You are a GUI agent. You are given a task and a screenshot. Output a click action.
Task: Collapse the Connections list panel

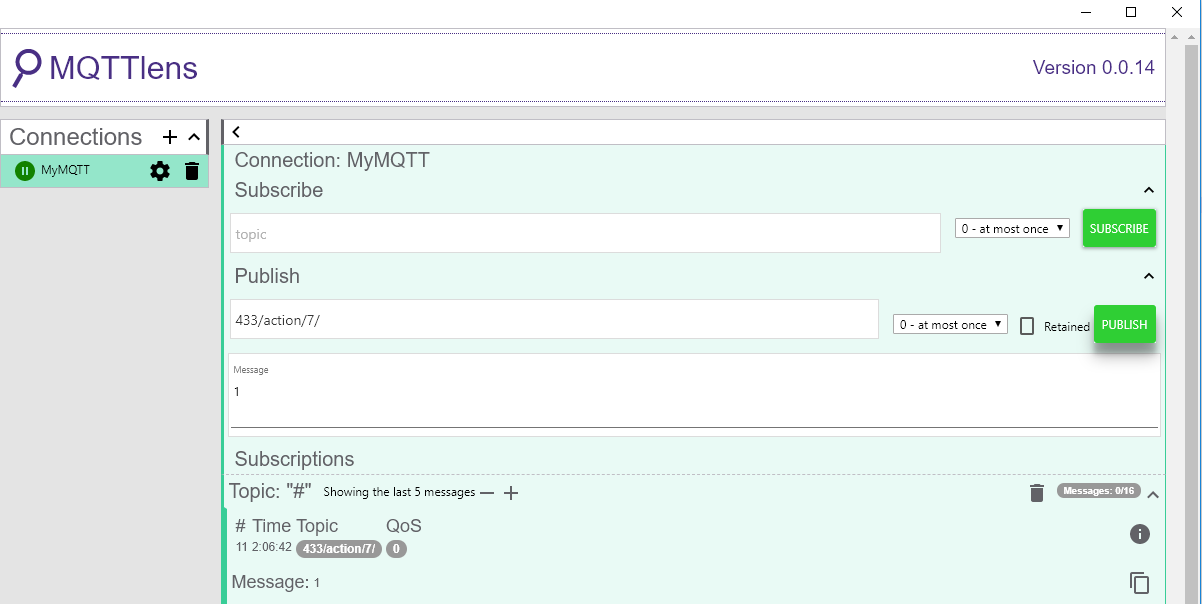(x=194, y=137)
